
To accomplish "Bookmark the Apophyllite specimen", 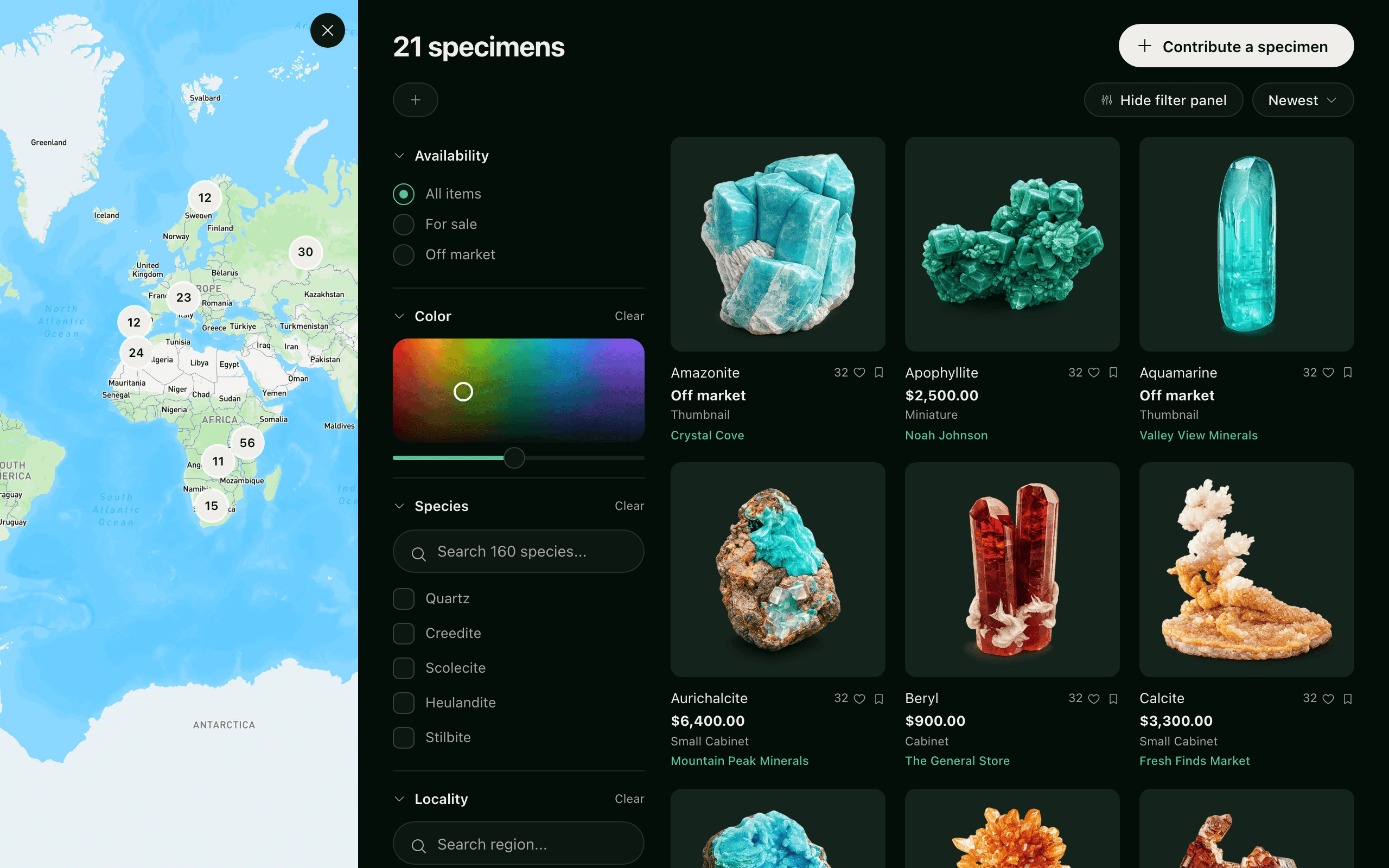I will pyautogui.click(x=1113, y=373).
